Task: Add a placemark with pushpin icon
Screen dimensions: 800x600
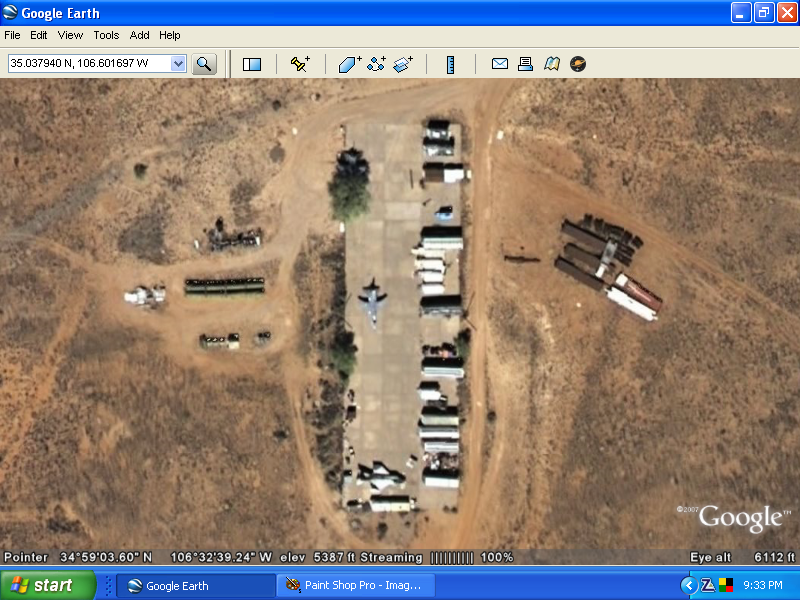Action: (x=300, y=64)
